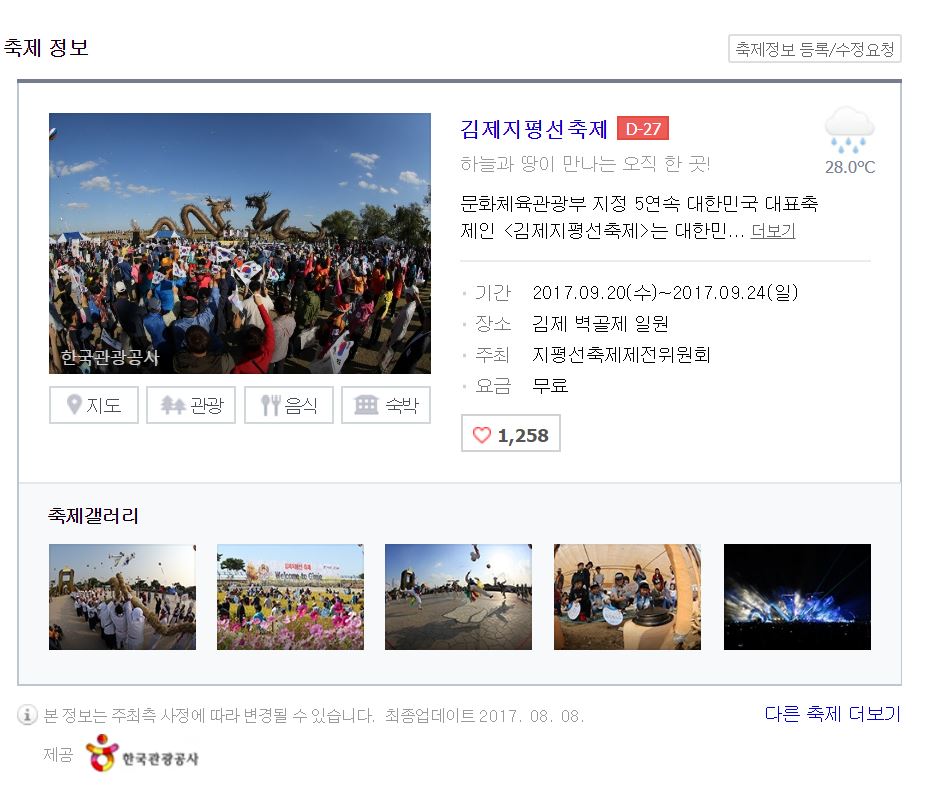Click the fork and knife 음식 icon
Viewport: 938px width, 791px height.
(x=271, y=405)
